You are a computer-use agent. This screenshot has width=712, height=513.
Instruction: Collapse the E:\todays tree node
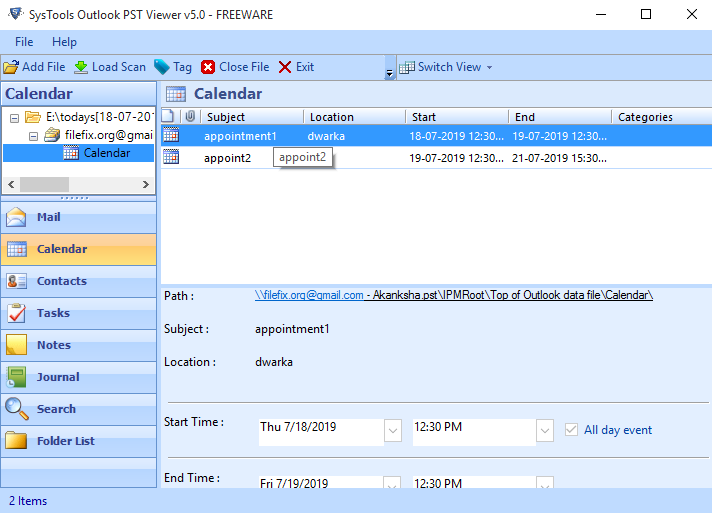click(15, 118)
